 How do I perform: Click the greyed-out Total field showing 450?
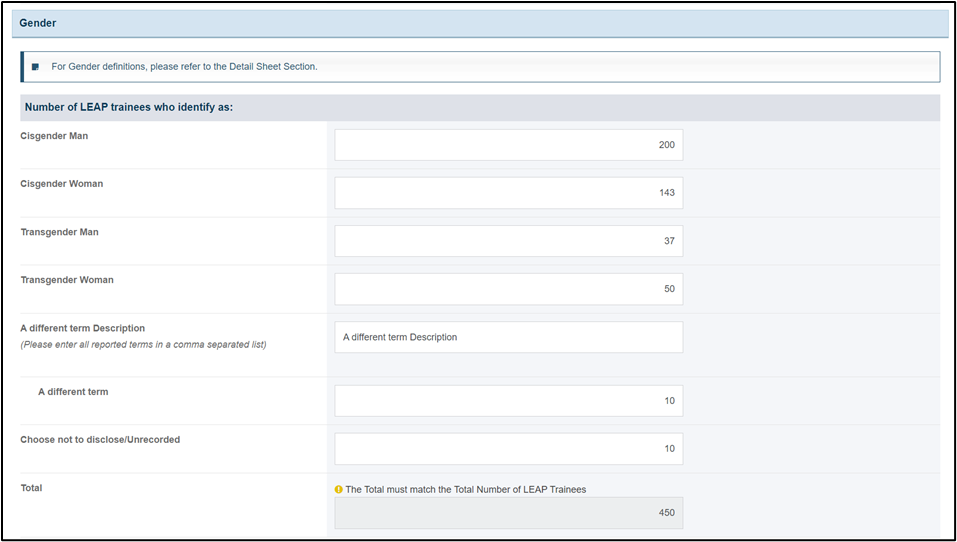click(x=508, y=513)
